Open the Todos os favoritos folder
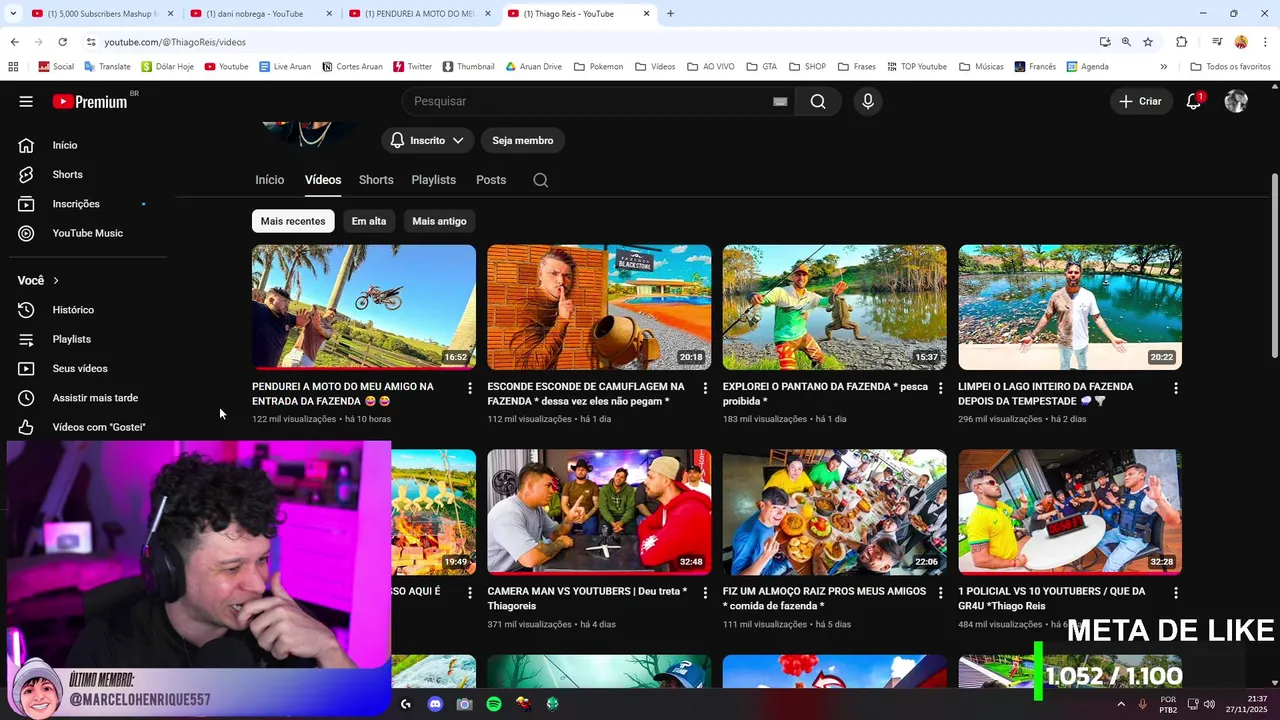The width and height of the screenshot is (1280, 720). point(1230,67)
